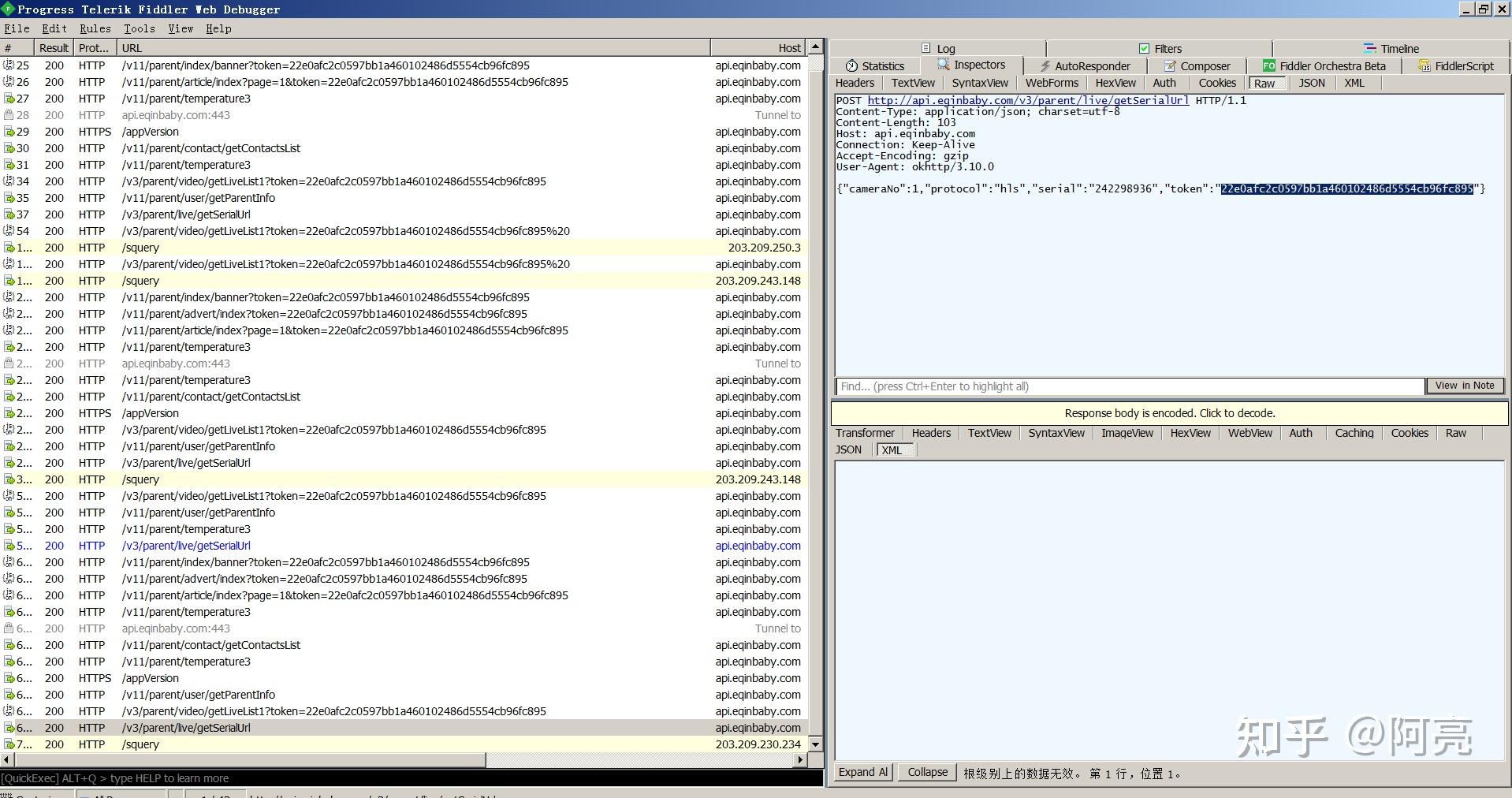Toggle the Filters checkbox

pos(1144,48)
